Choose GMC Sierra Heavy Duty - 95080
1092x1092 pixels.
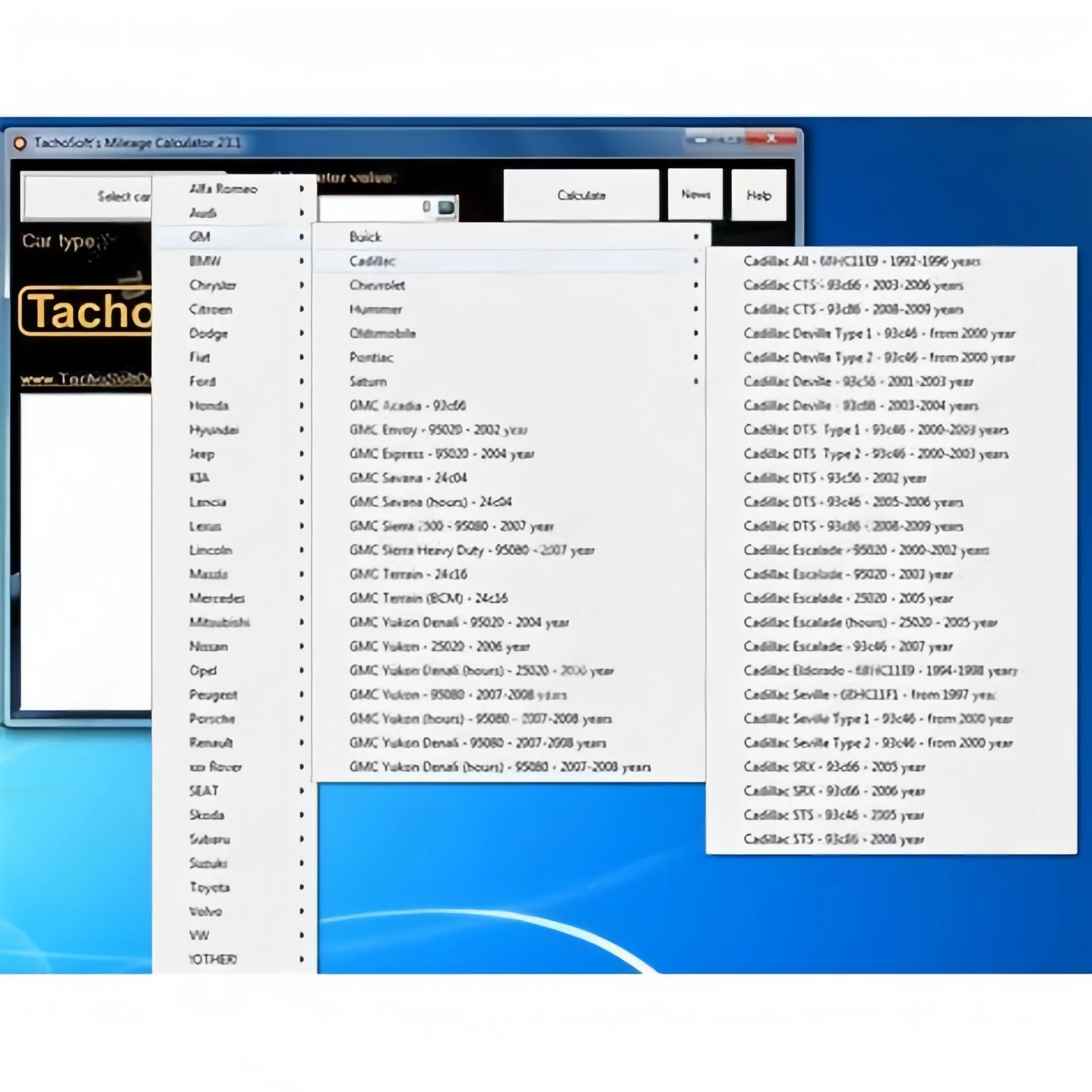[509, 550]
